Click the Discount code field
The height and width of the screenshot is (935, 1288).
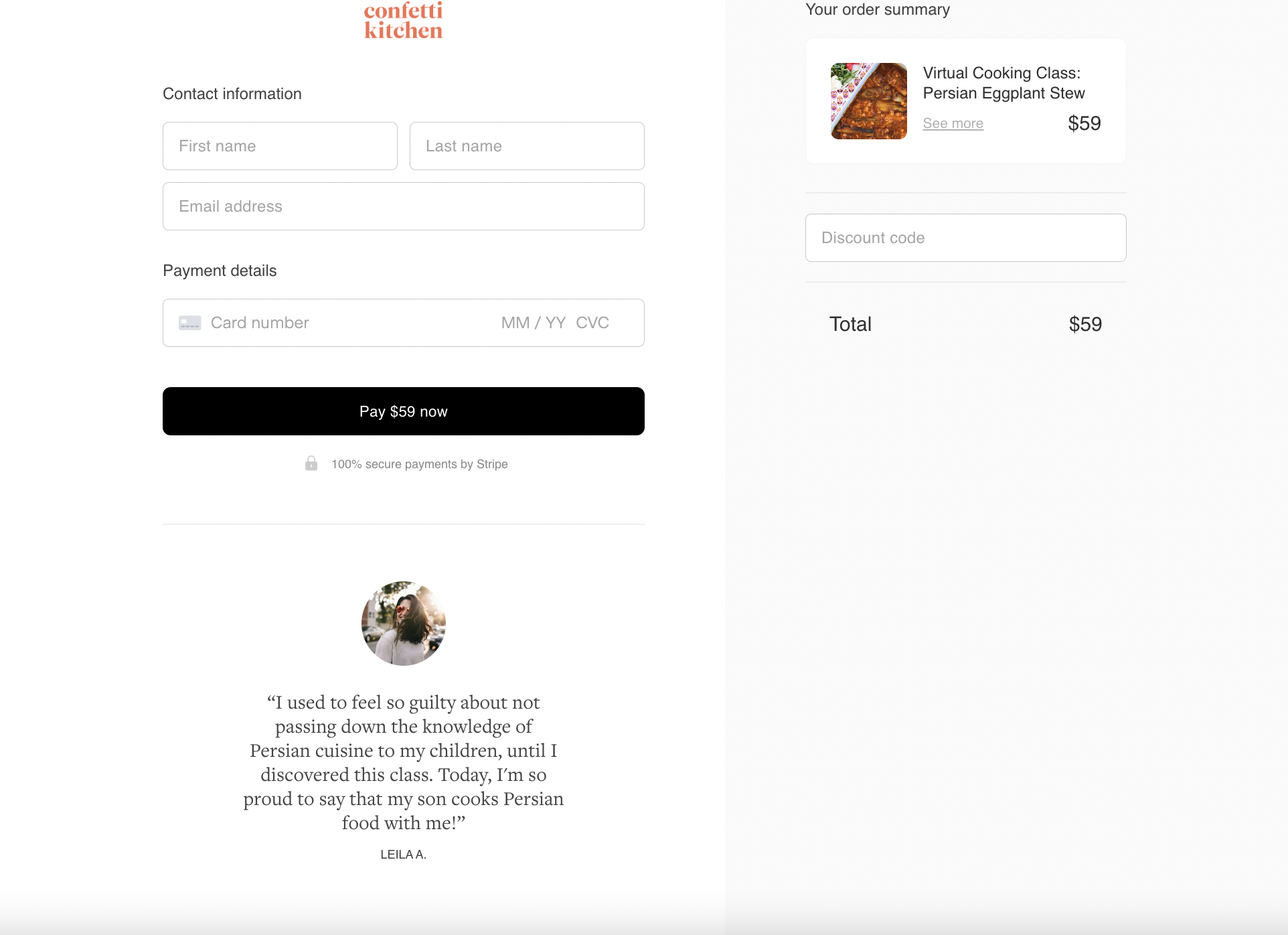(x=965, y=238)
